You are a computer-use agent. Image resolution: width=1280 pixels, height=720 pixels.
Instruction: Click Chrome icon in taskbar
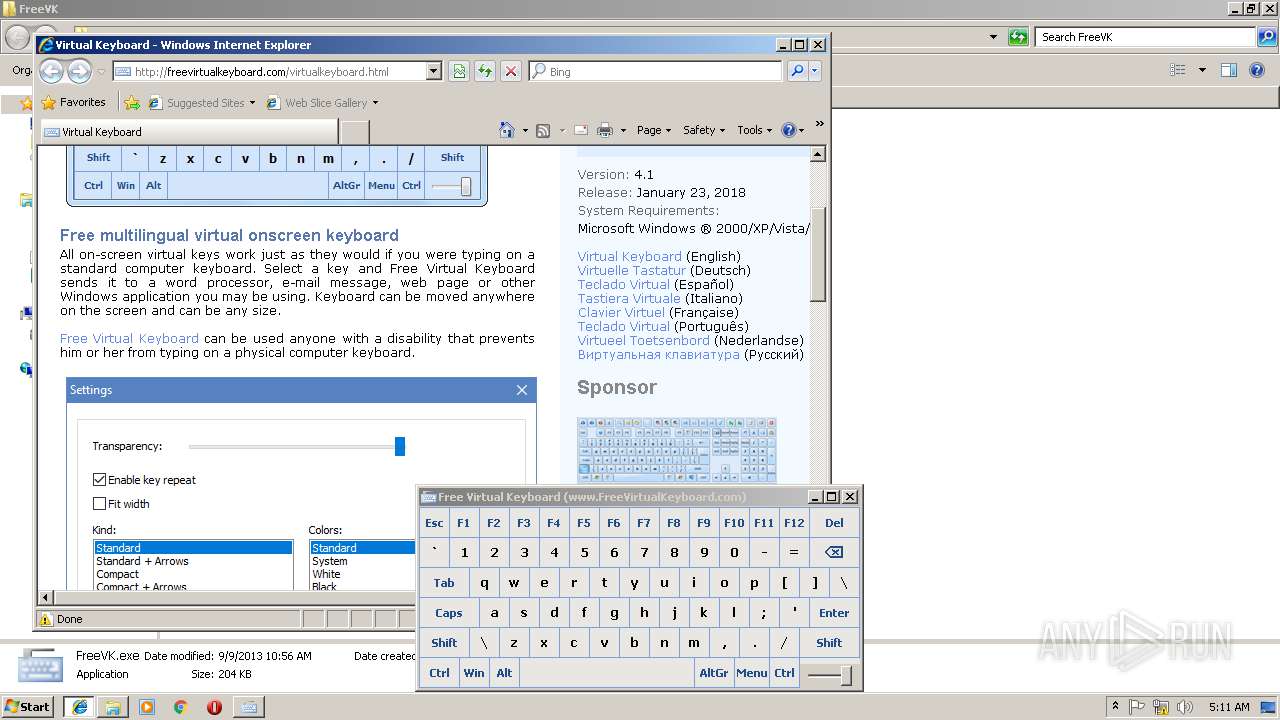pos(180,707)
